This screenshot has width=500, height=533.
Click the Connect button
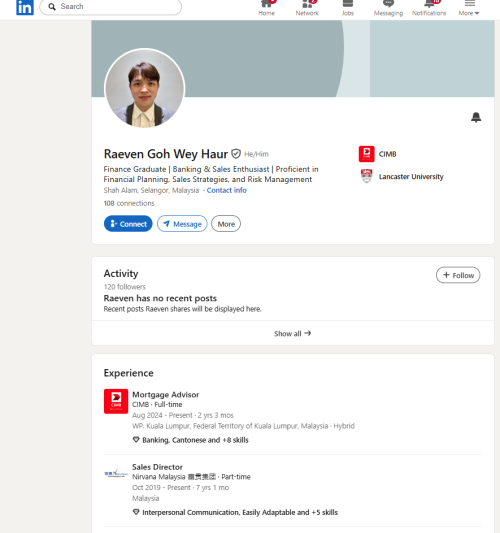(x=128, y=224)
